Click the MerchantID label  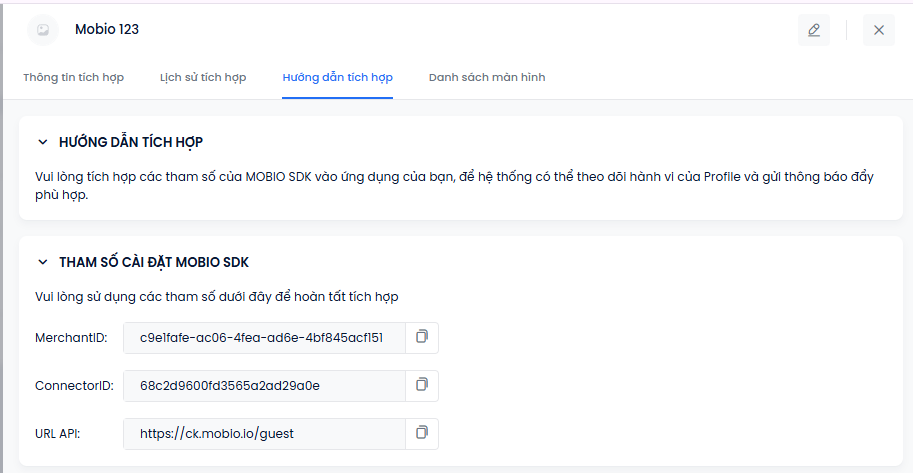click(x=71, y=338)
